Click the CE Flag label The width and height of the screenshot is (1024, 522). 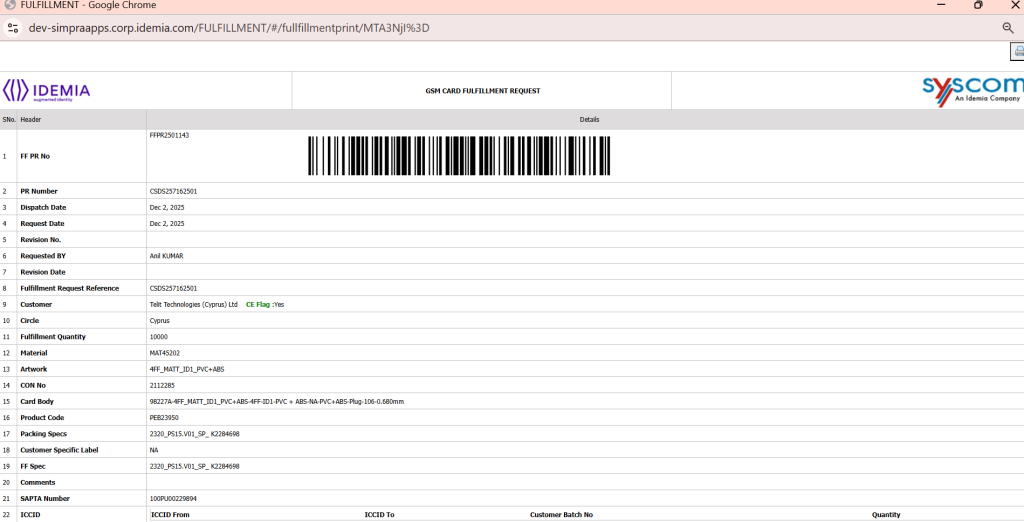point(258,304)
